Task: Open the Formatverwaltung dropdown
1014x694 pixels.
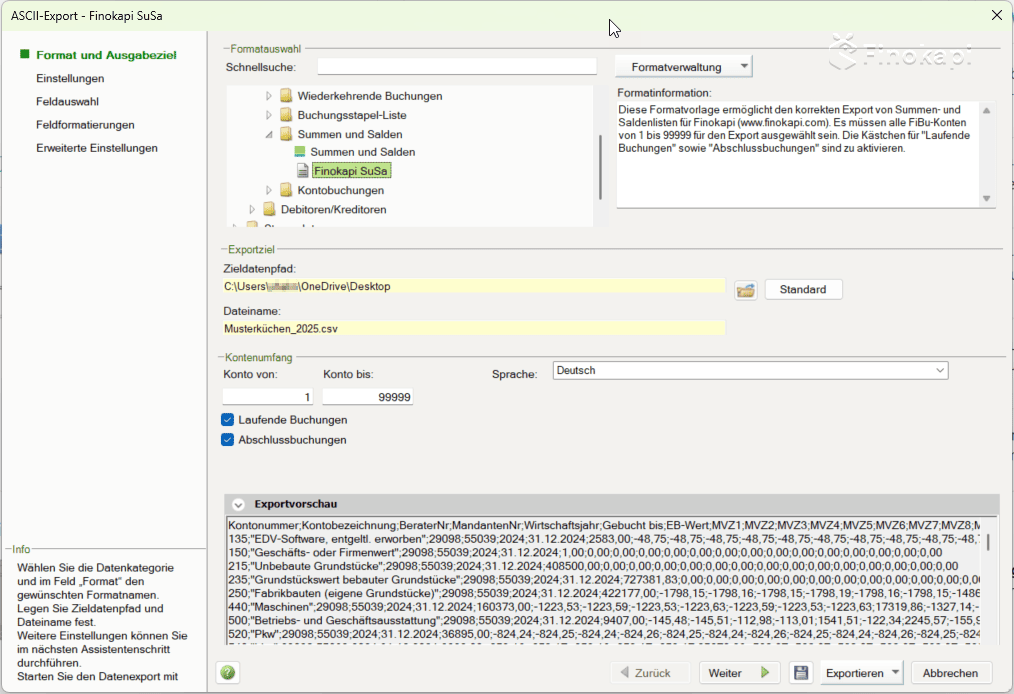Action: [684, 67]
